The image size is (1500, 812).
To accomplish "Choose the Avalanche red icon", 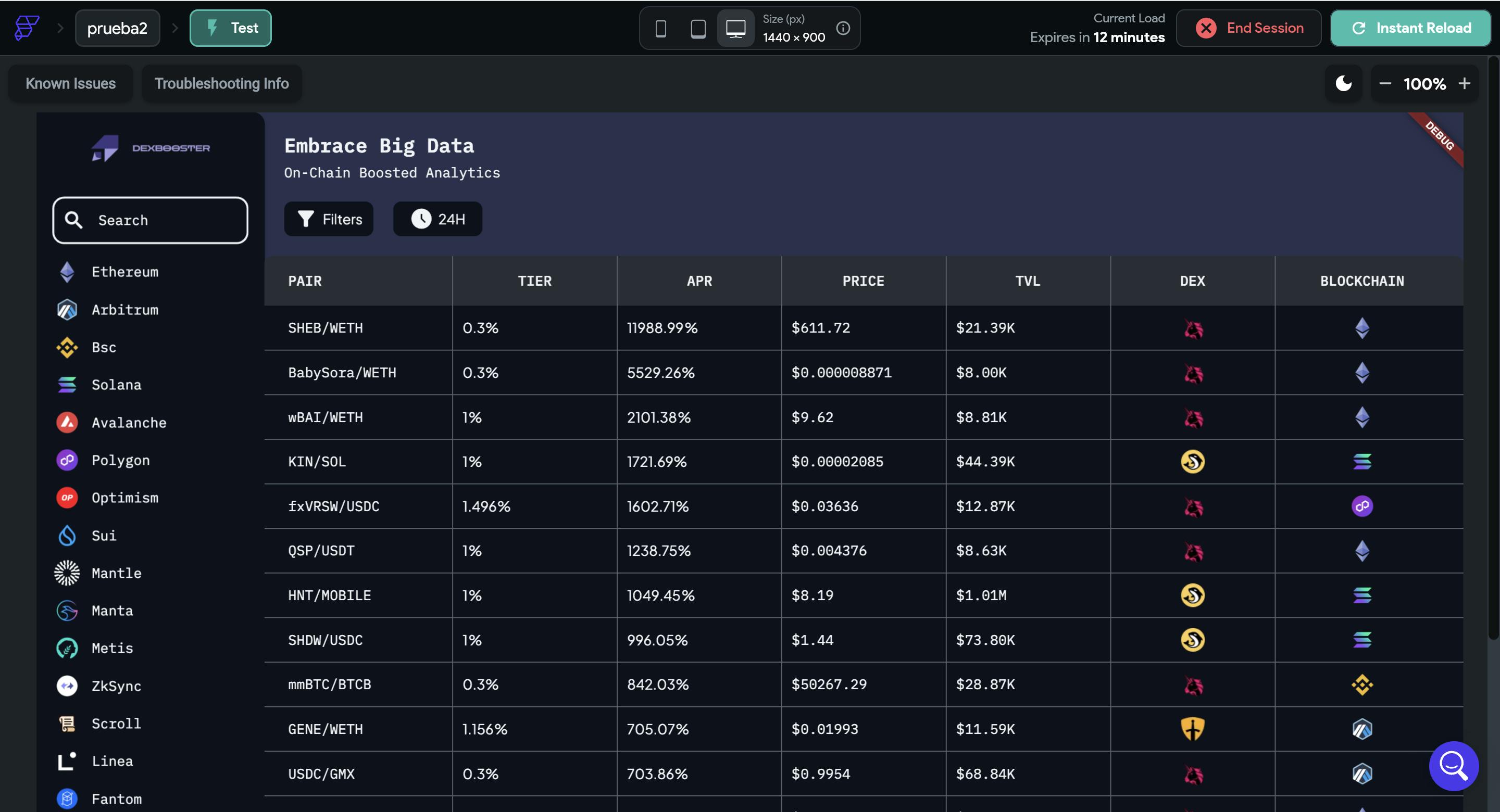I will click(67, 423).
